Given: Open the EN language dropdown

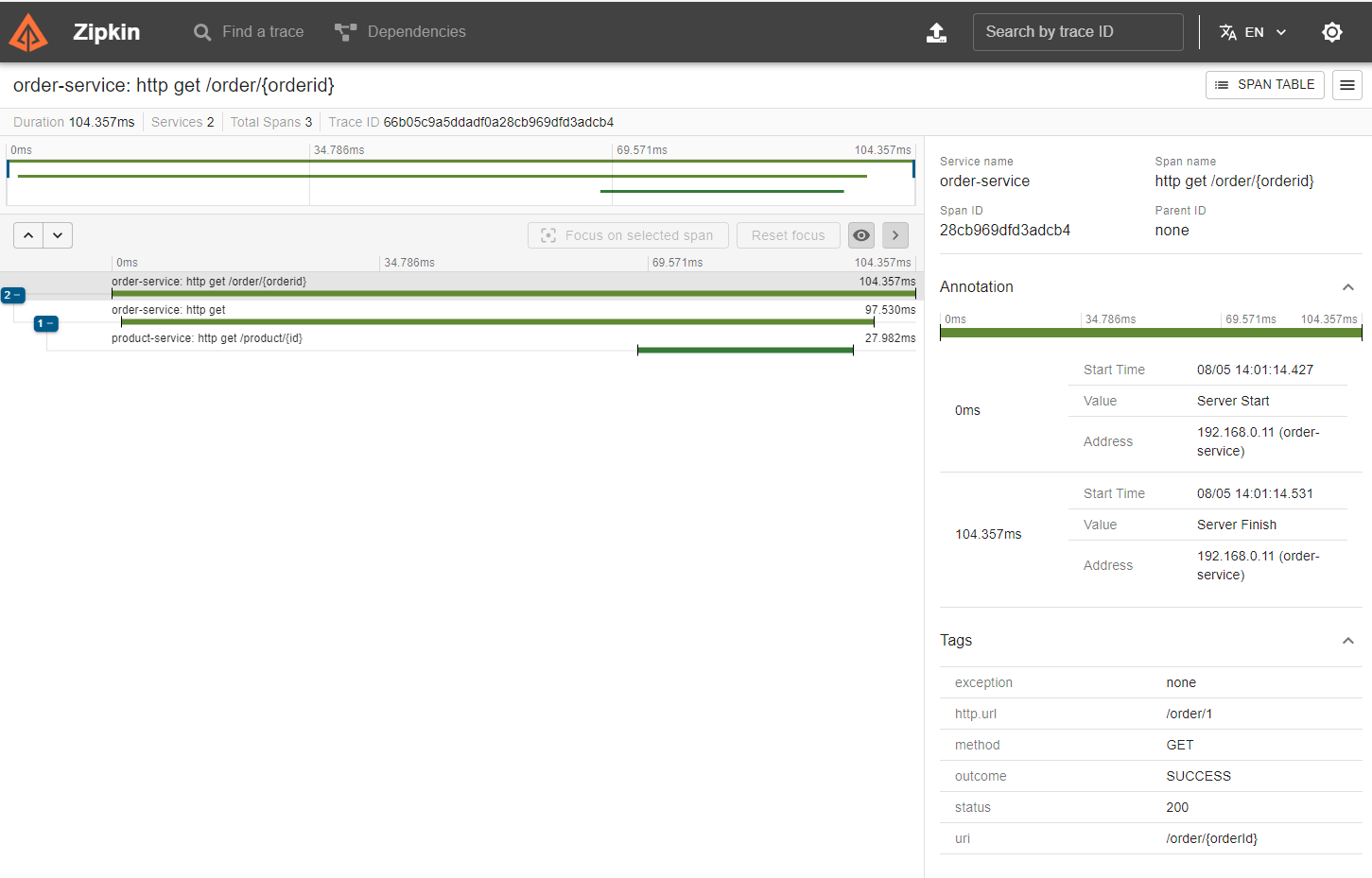Looking at the screenshot, I should tap(1253, 32).
